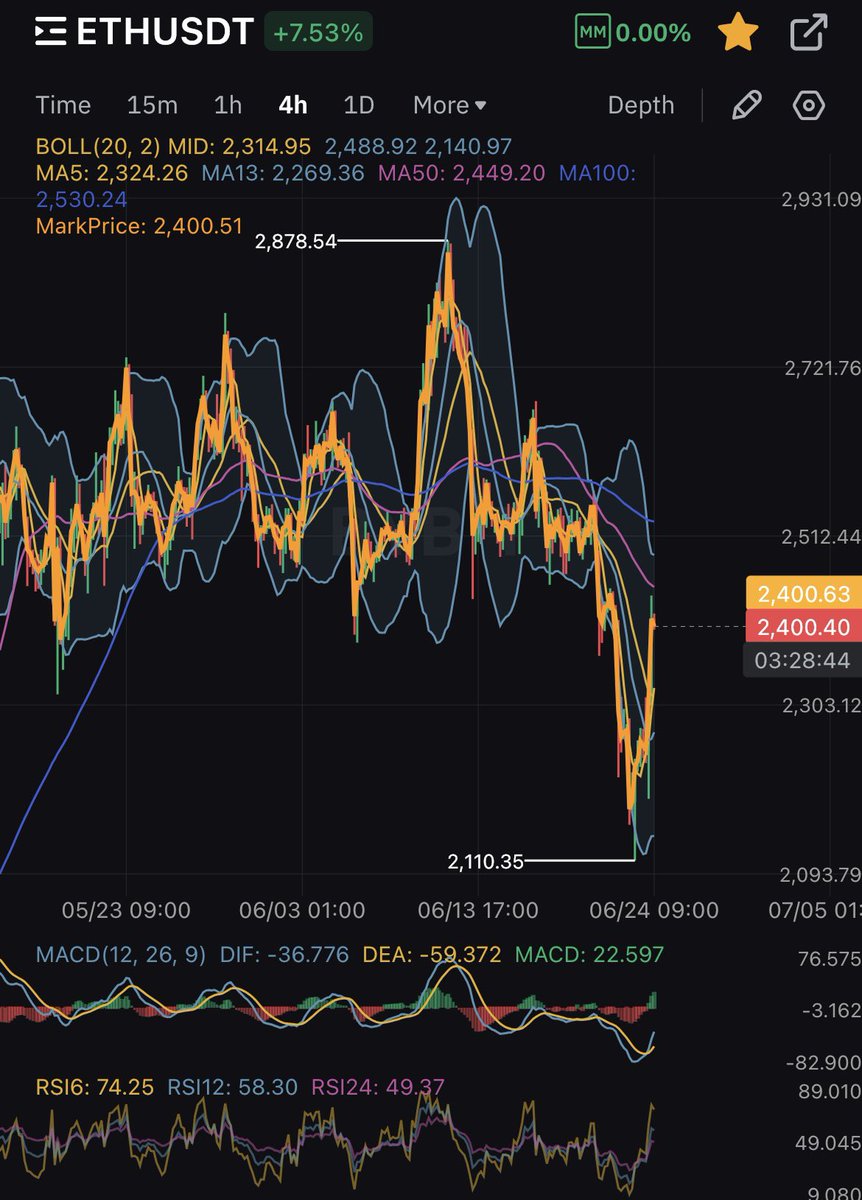Image resolution: width=862 pixels, height=1200 pixels.
Task: Tap the 06/24 09:00 time label
Action: pyautogui.click(x=654, y=910)
